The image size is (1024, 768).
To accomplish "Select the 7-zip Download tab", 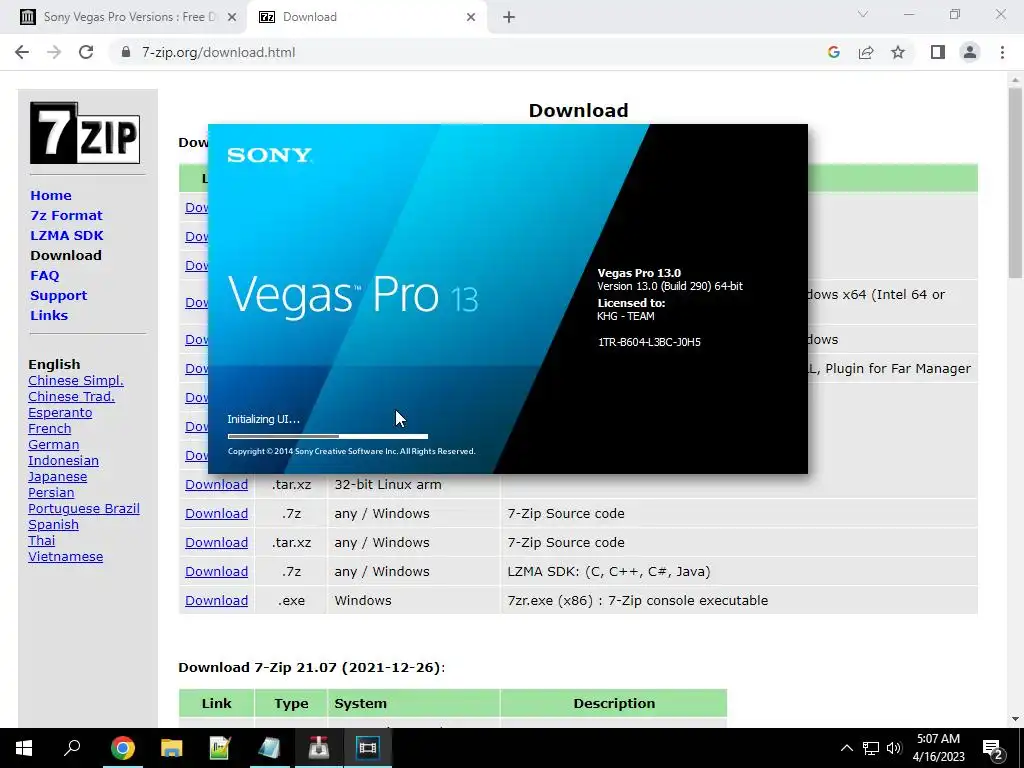I will pos(367,17).
